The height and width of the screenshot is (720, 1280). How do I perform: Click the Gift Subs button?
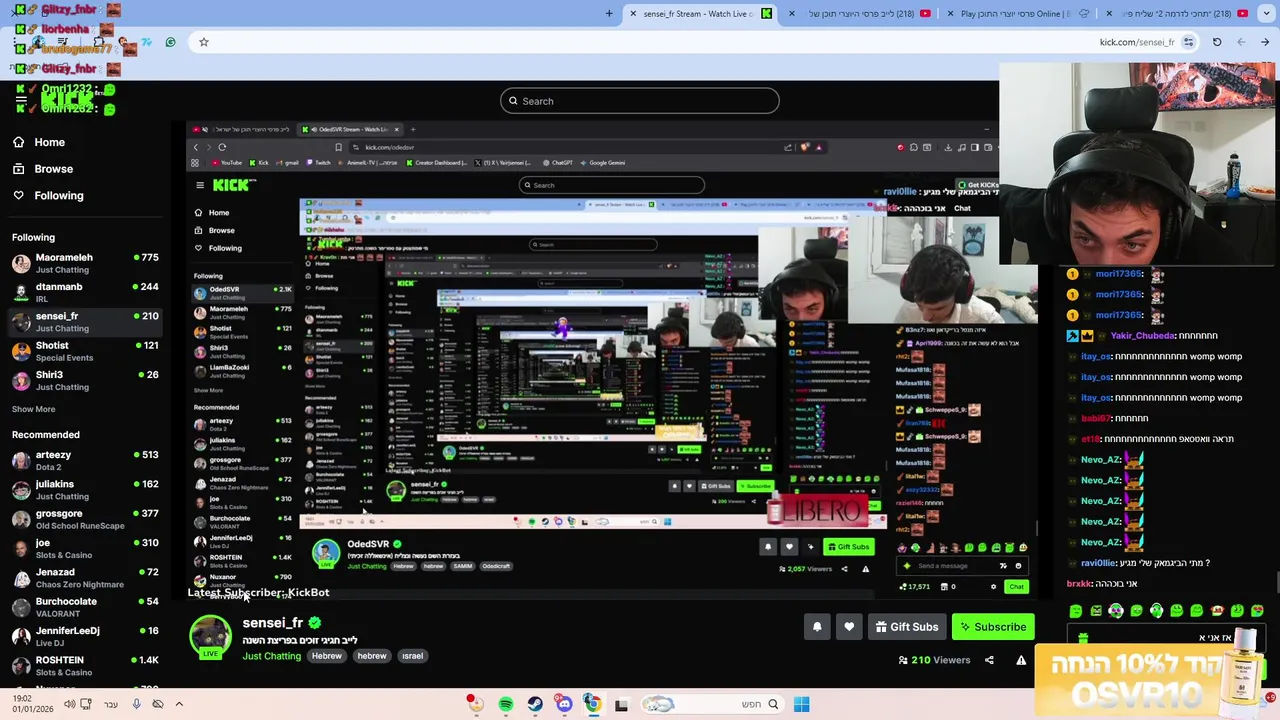click(906, 627)
